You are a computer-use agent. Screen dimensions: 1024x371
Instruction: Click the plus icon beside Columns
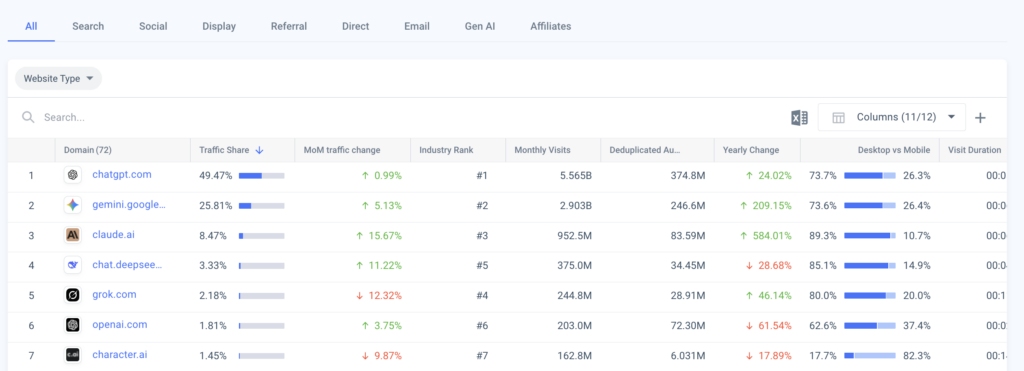(980, 118)
